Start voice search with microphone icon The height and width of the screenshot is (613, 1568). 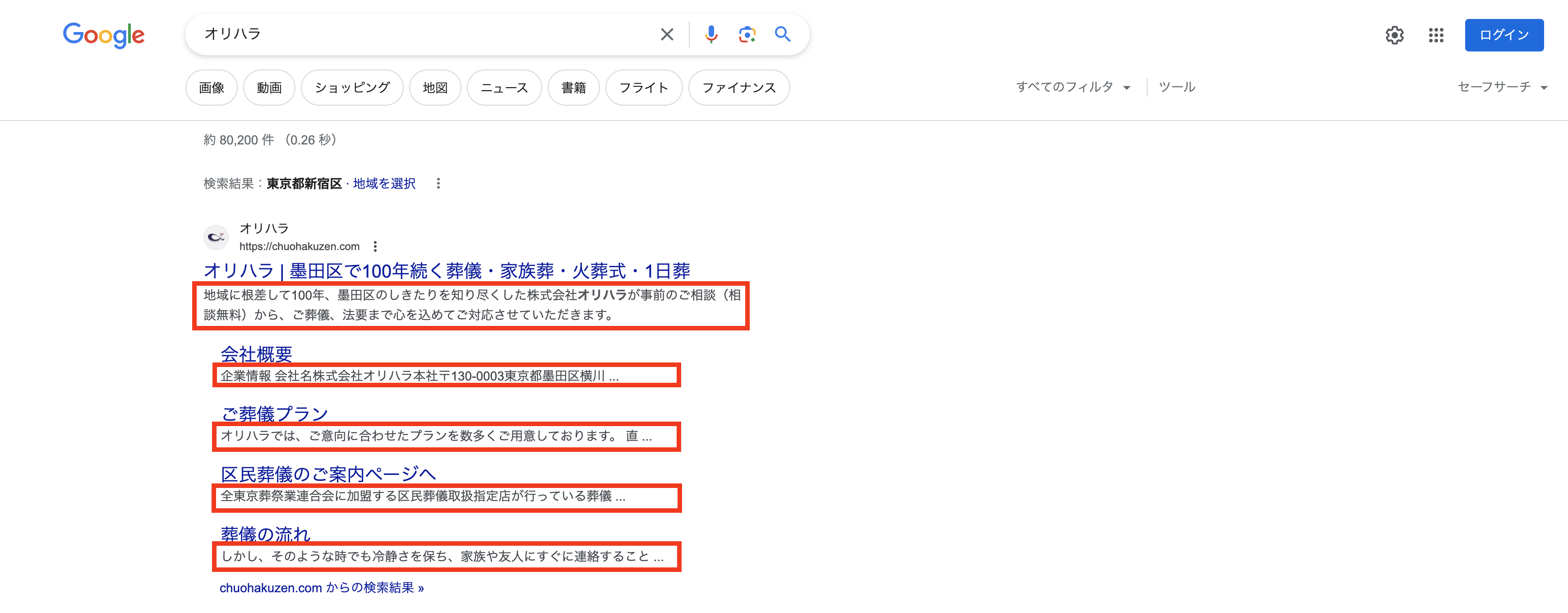coord(711,35)
